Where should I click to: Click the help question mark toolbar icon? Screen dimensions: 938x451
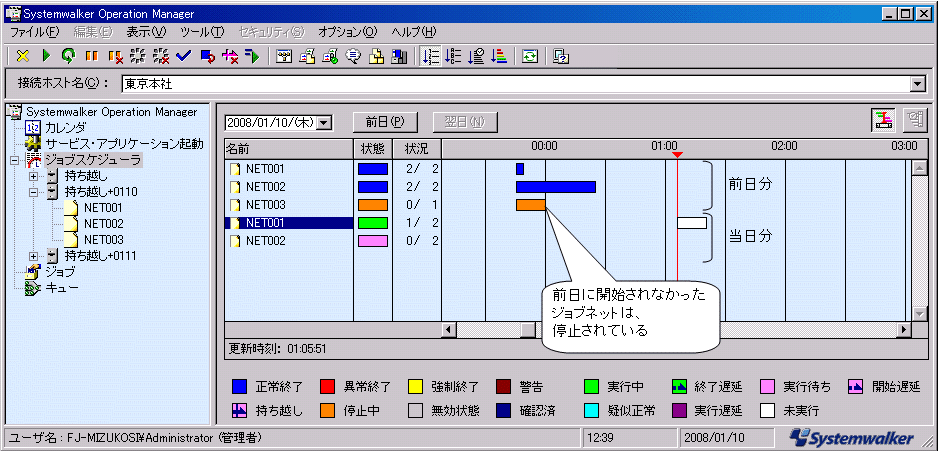pyautogui.click(x=561, y=56)
